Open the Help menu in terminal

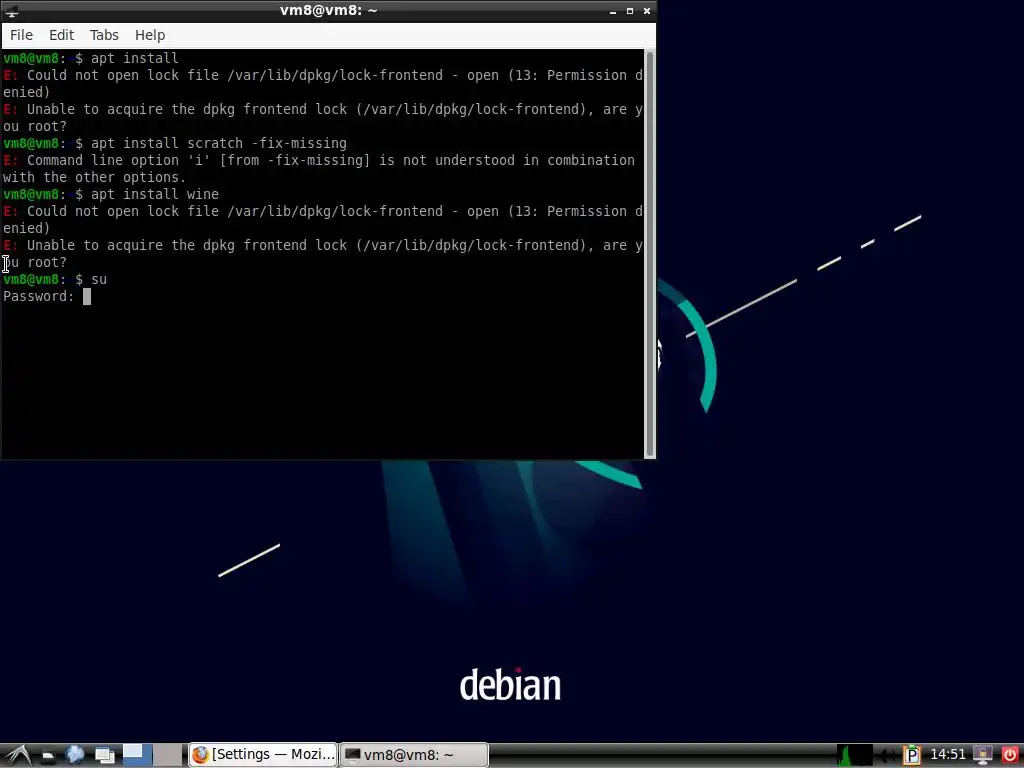150,35
